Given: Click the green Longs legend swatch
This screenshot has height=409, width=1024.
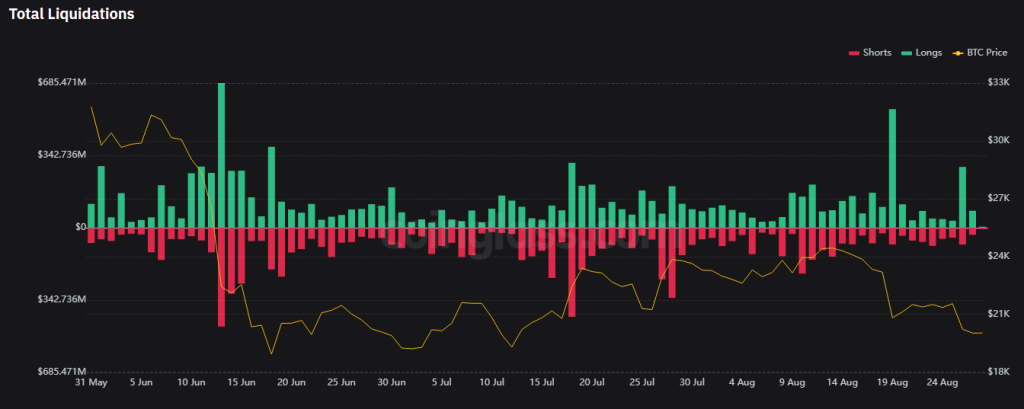Looking at the screenshot, I should 905,53.
